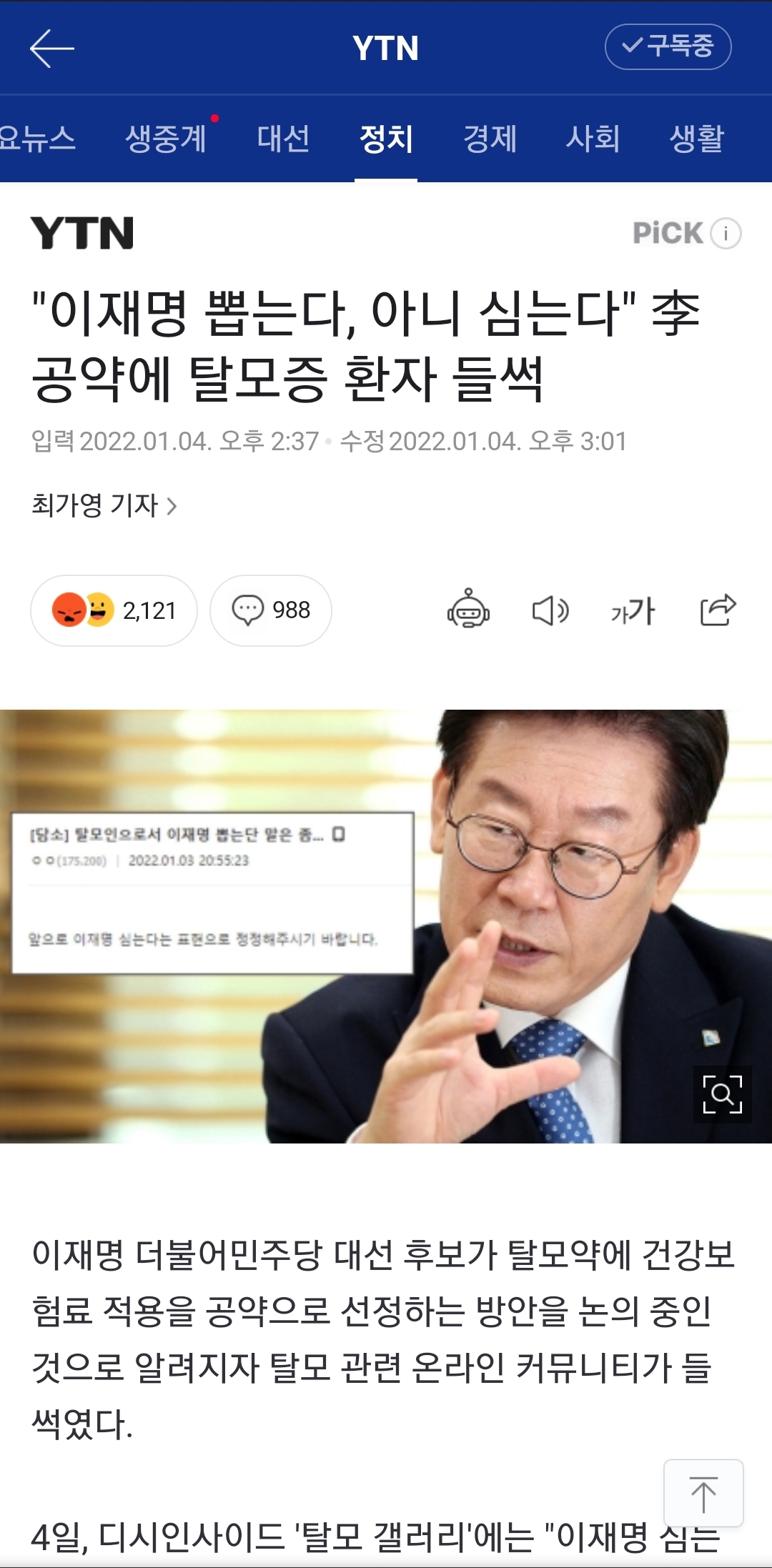
Task: Share the article via share icon
Action: point(718,610)
